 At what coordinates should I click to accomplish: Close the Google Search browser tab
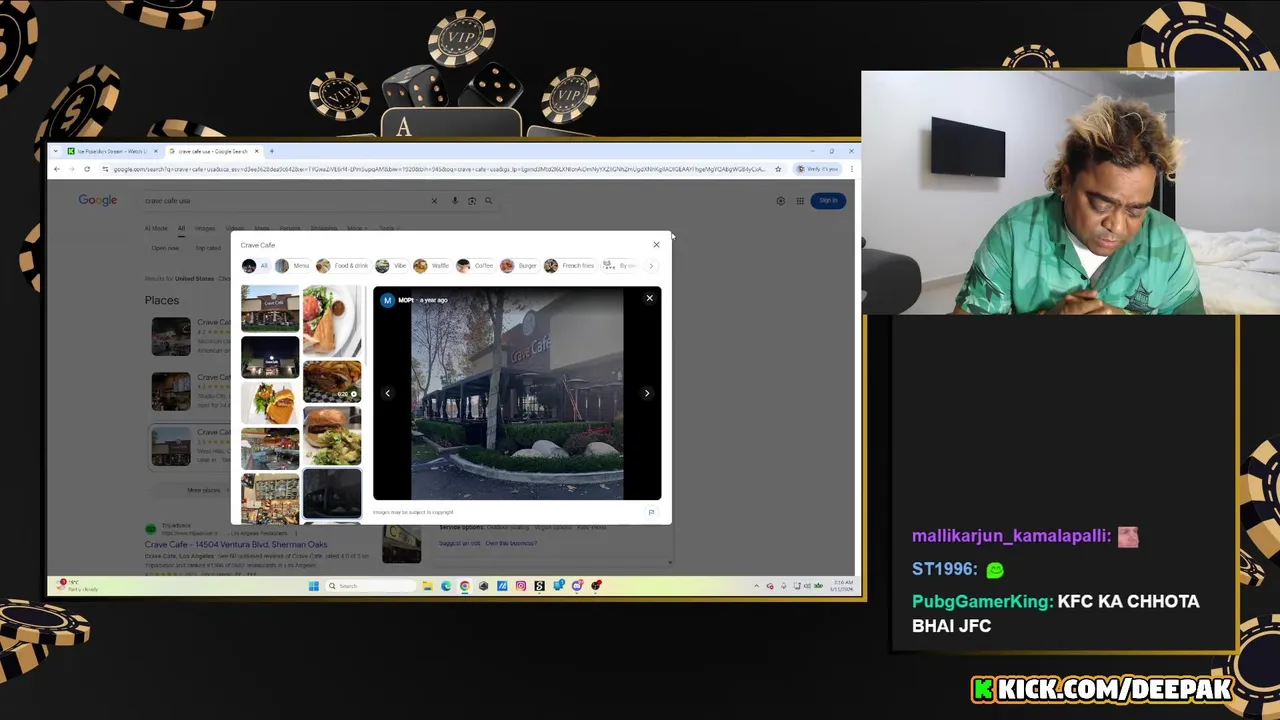[257, 151]
